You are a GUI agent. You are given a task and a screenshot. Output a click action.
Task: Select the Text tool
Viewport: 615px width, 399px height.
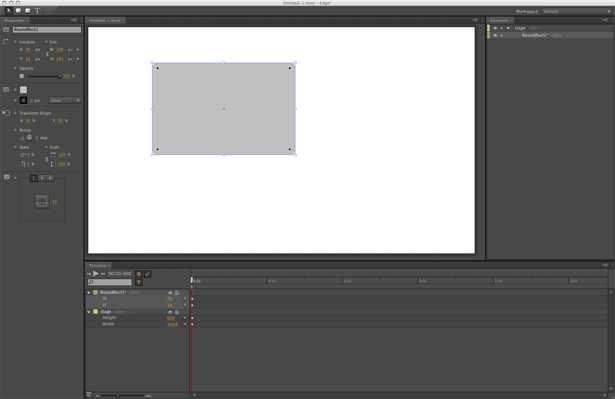pos(37,11)
